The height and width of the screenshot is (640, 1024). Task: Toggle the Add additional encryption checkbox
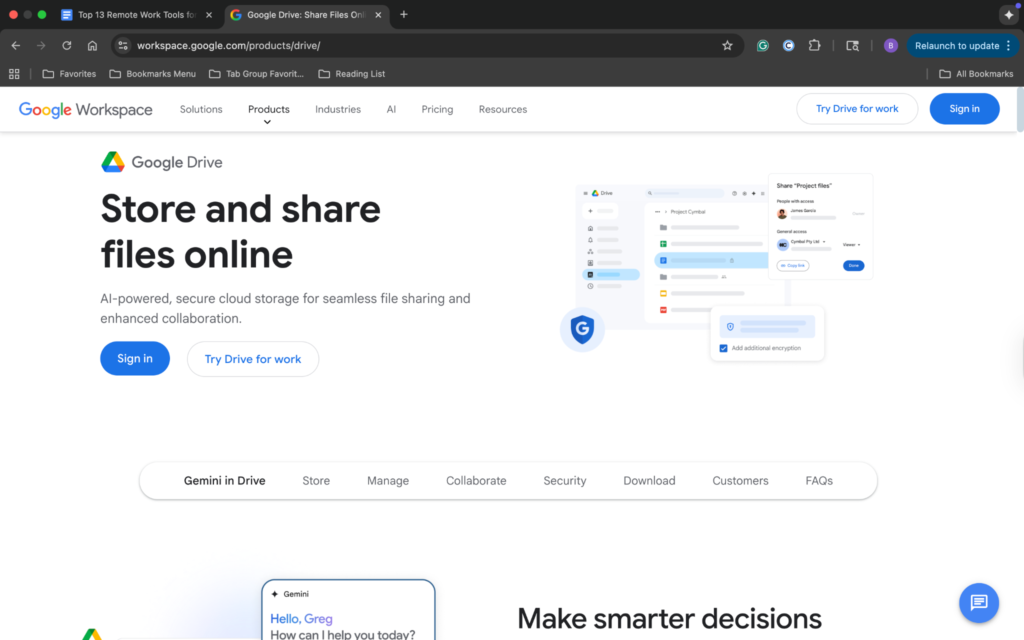click(723, 348)
